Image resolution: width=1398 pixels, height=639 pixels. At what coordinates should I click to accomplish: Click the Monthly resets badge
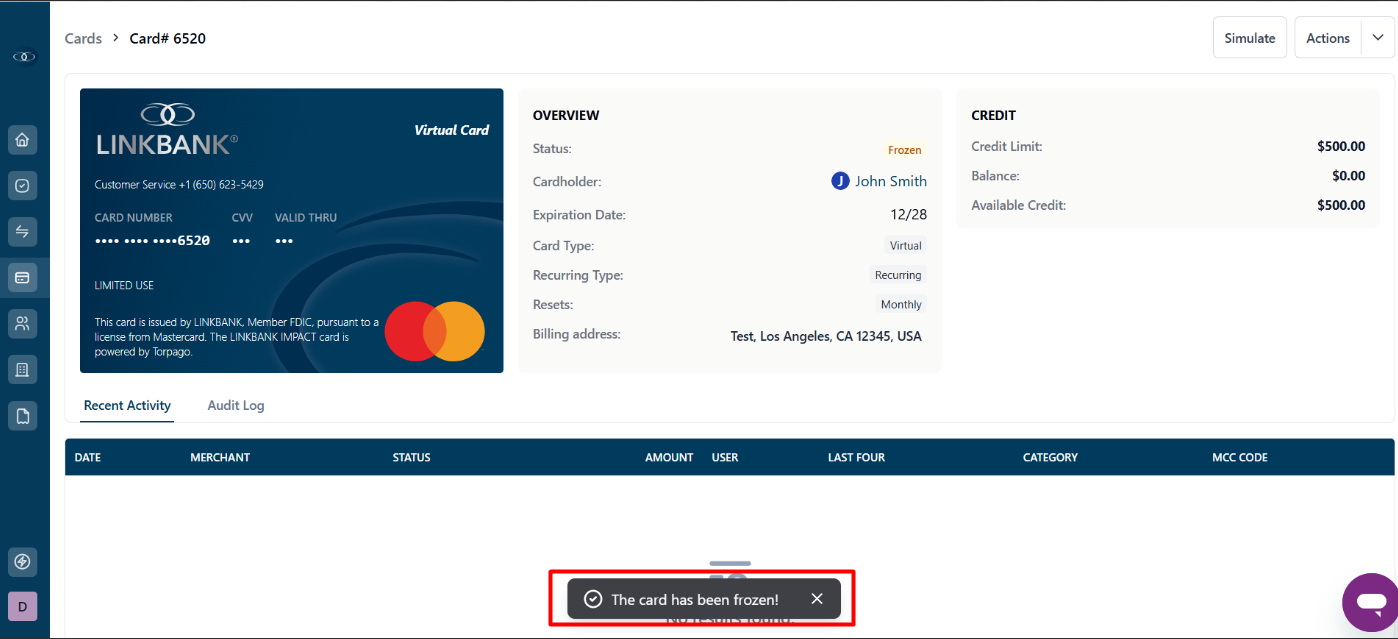tap(901, 304)
